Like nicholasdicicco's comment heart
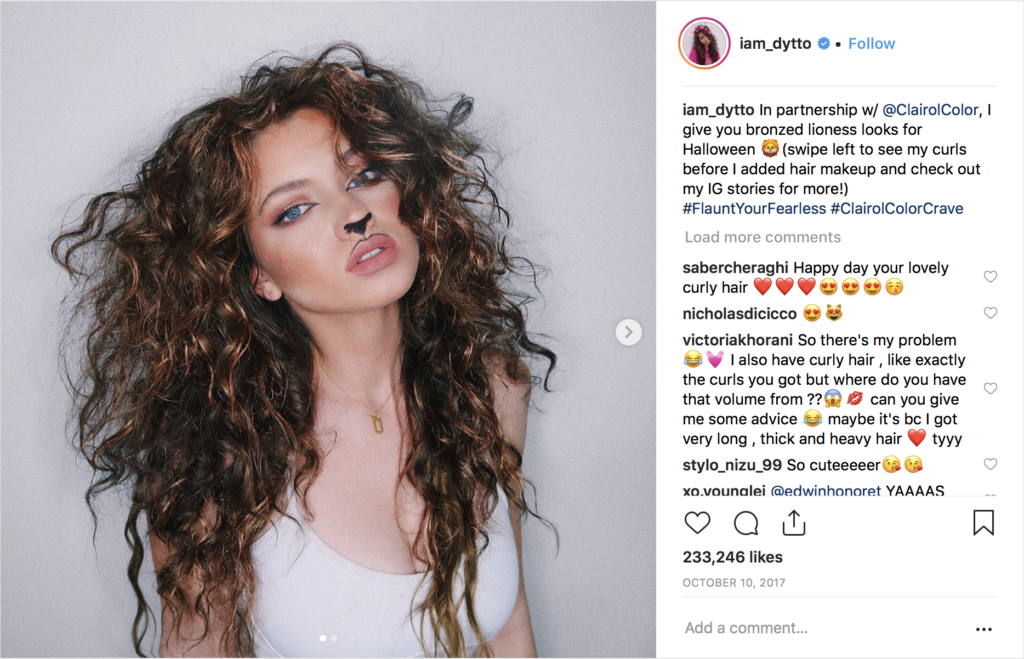Image resolution: width=1024 pixels, height=659 pixels. click(x=990, y=313)
